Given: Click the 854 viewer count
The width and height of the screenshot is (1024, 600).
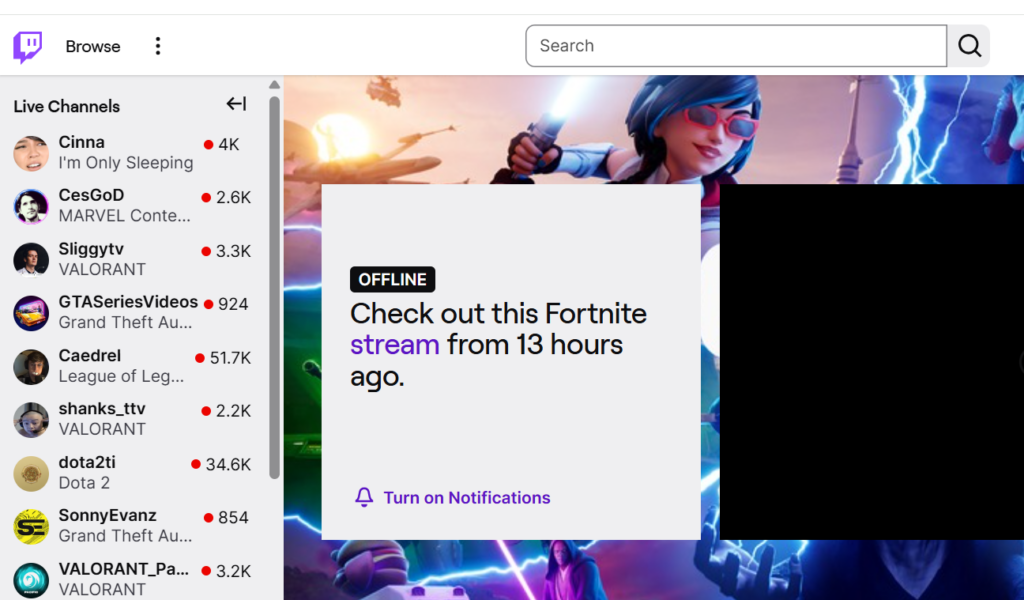Looking at the screenshot, I should (233, 518).
